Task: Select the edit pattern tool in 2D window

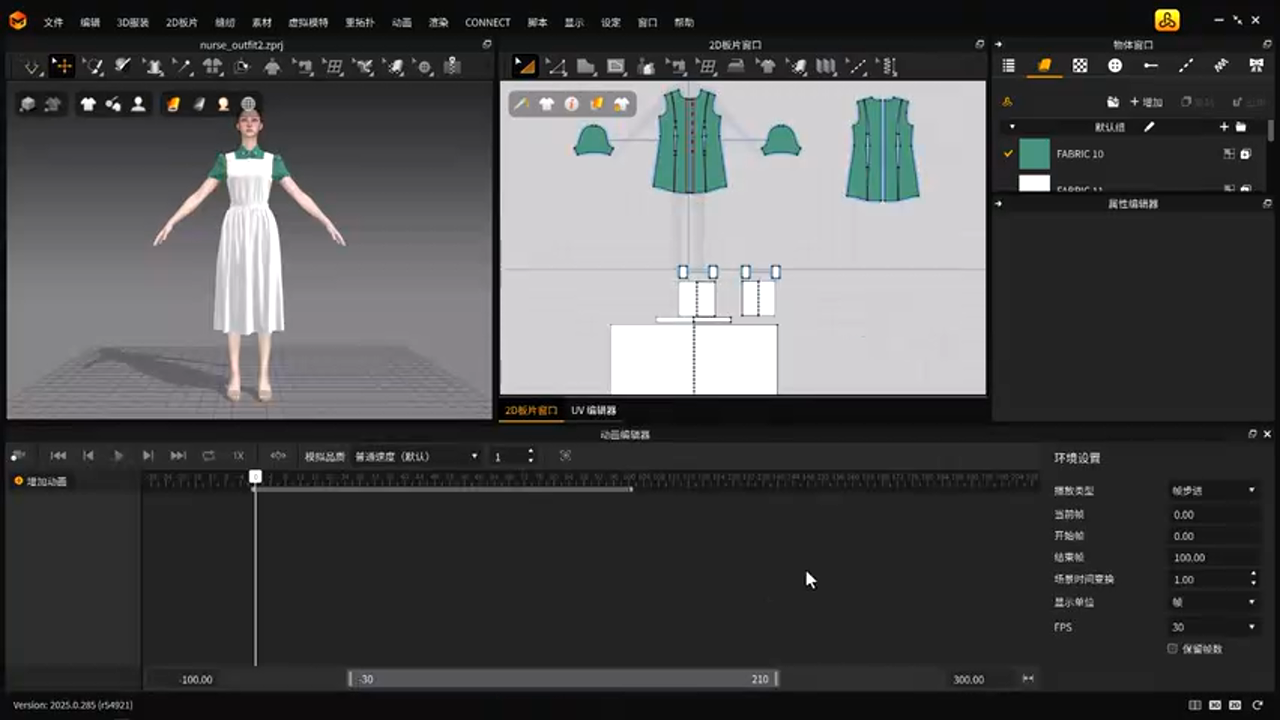Action: [556, 67]
